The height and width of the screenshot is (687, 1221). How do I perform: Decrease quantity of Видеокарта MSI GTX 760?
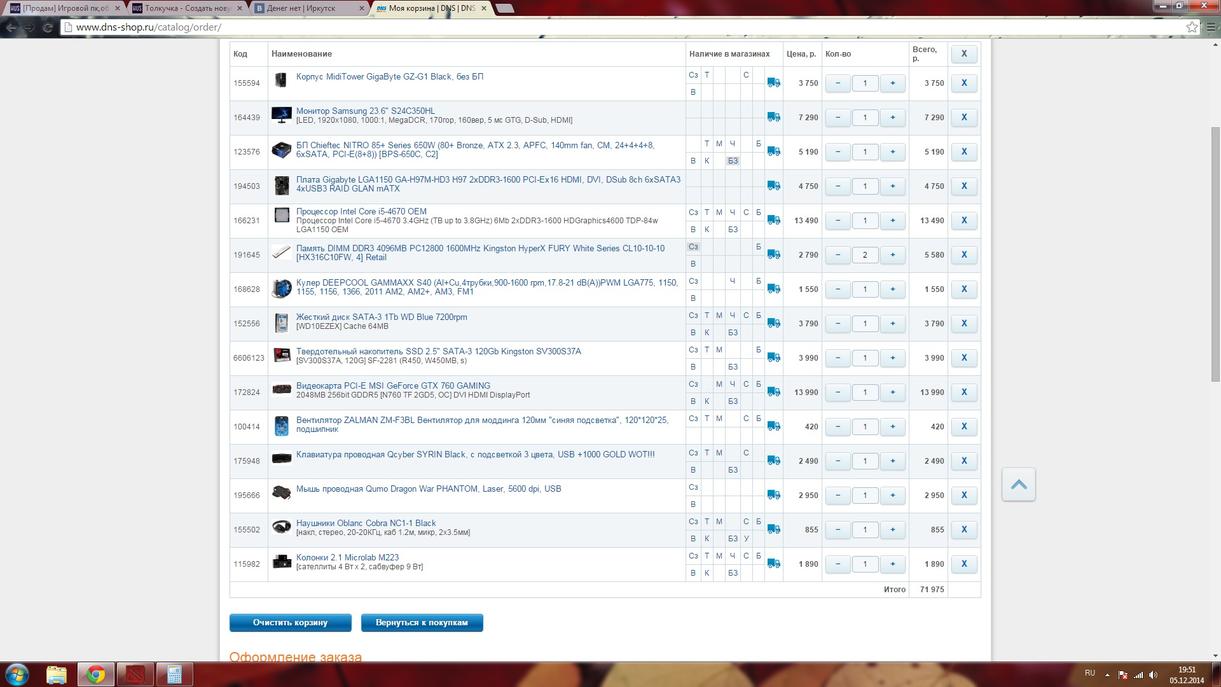tap(838, 392)
